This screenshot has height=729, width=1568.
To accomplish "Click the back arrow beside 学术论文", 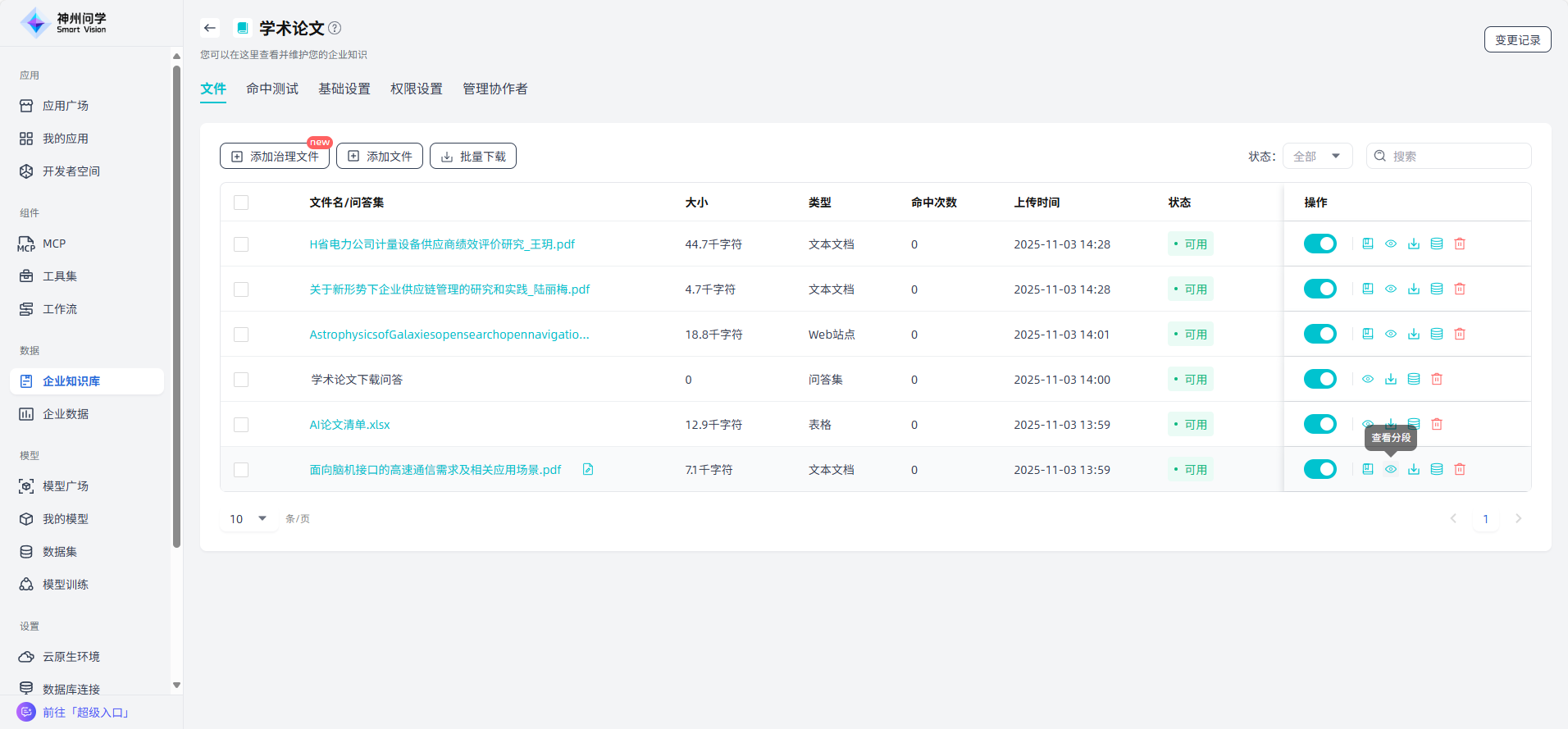I will pyautogui.click(x=210, y=28).
